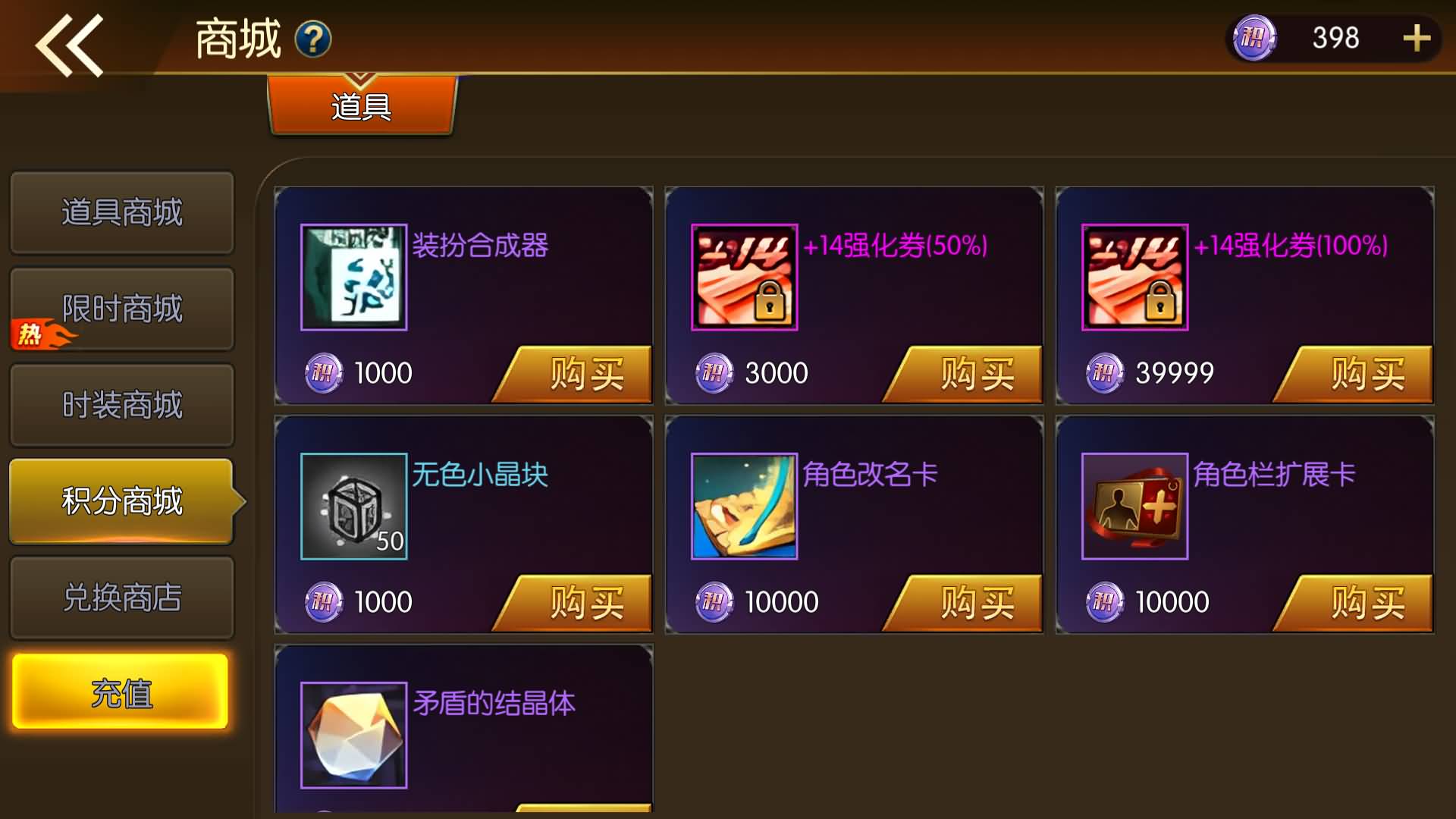
Task: Open the shop help question mark
Action: [313, 39]
